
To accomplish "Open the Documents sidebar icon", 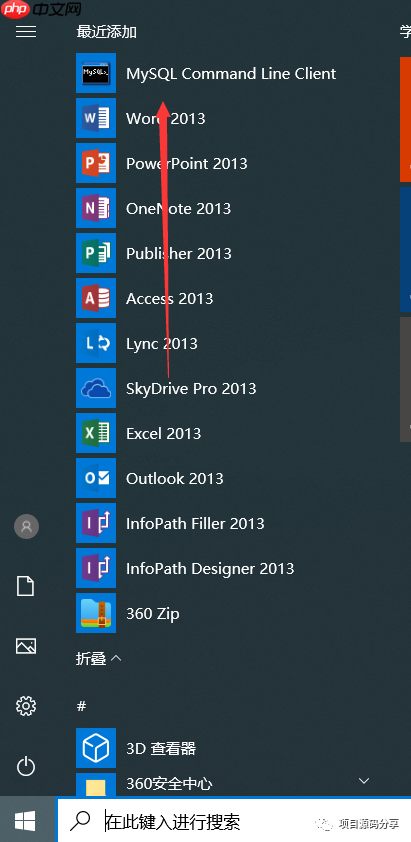I will (26, 586).
